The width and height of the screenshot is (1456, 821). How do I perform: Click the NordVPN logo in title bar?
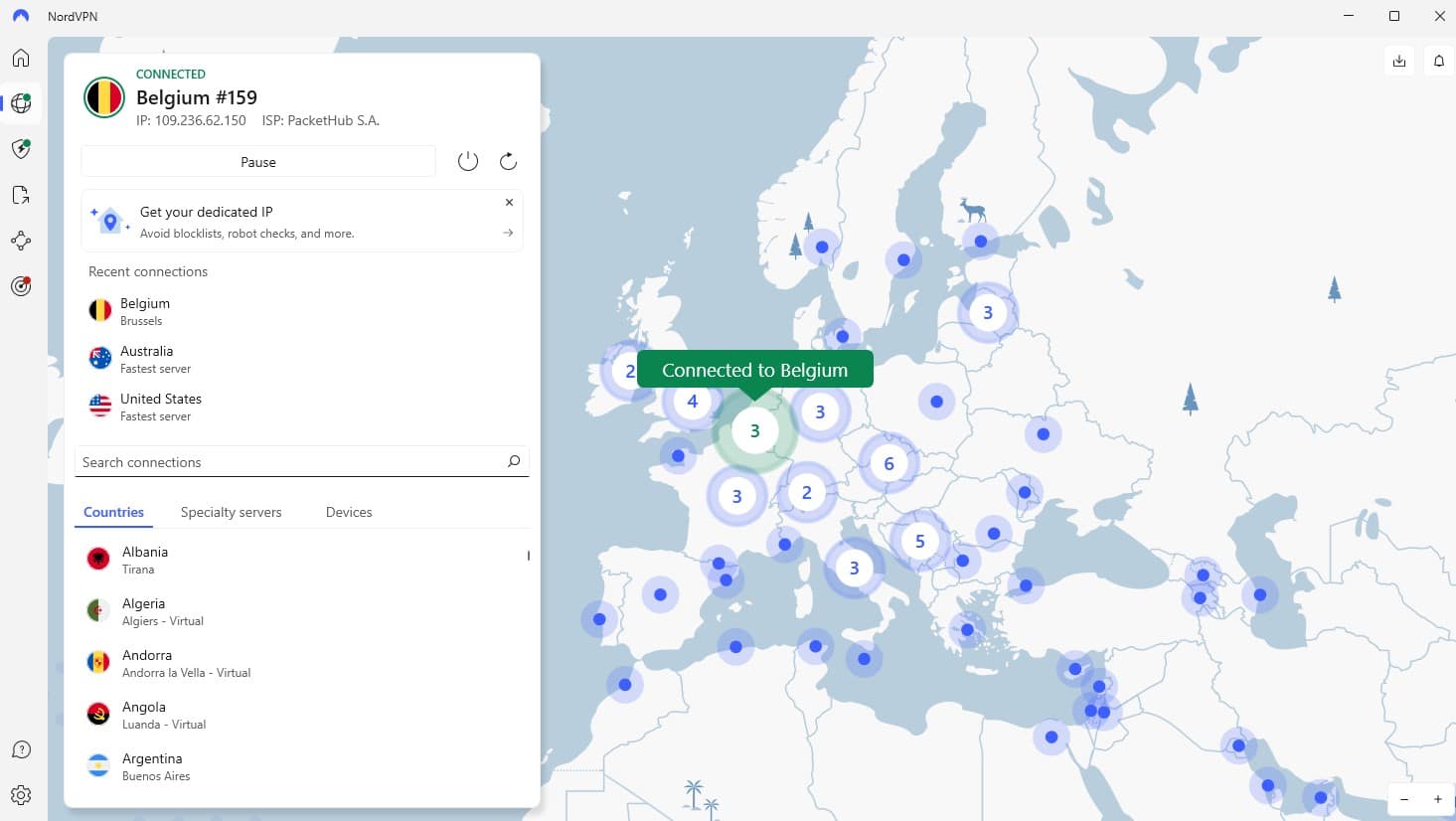point(21,17)
